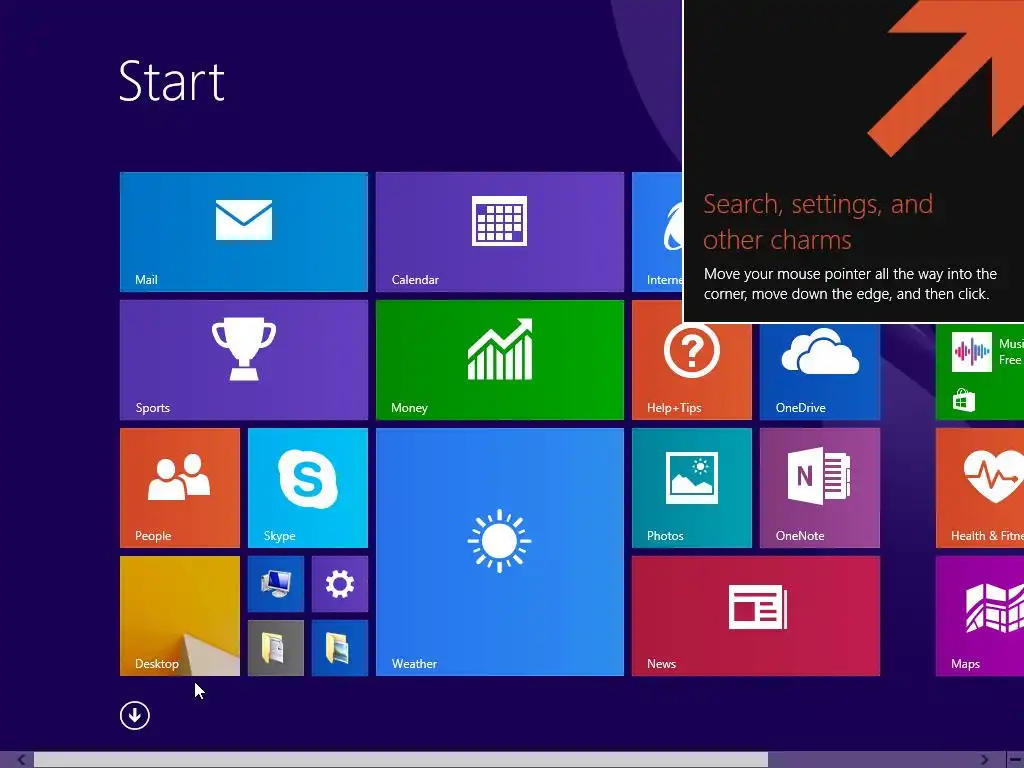Open the Mail tile

(x=244, y=232)
